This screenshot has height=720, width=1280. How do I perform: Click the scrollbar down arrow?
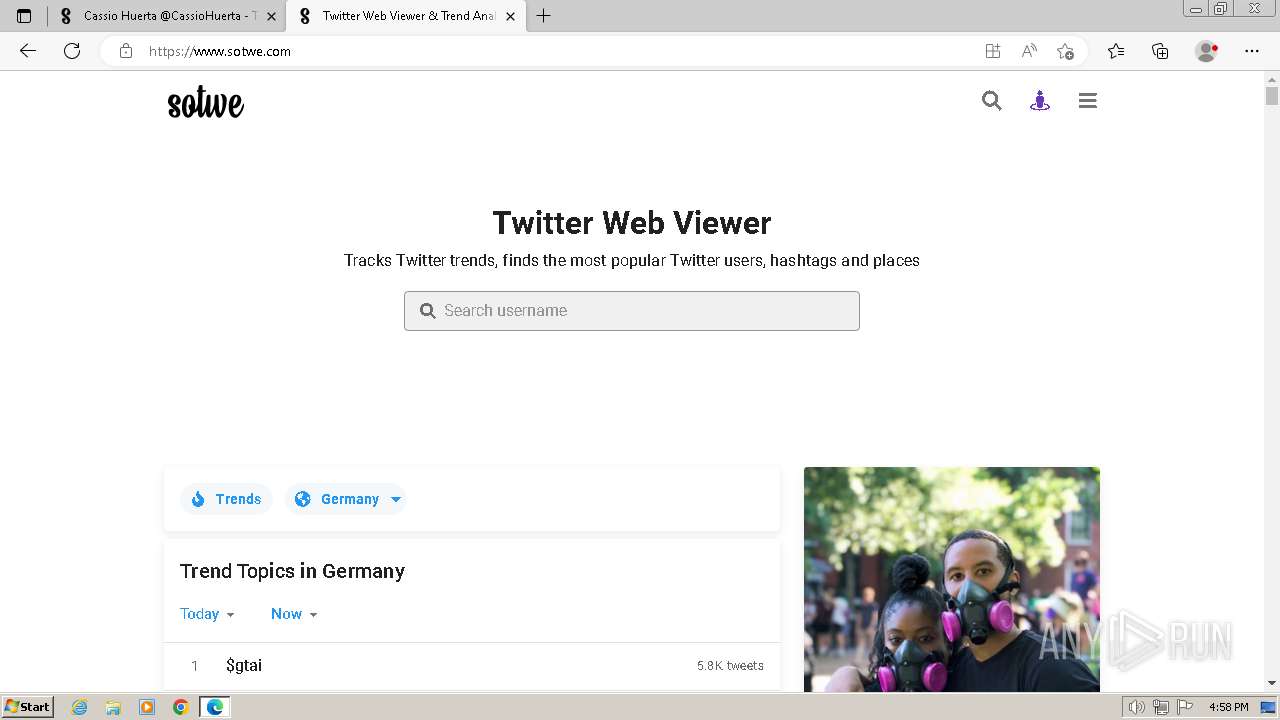coord(1272,683)
